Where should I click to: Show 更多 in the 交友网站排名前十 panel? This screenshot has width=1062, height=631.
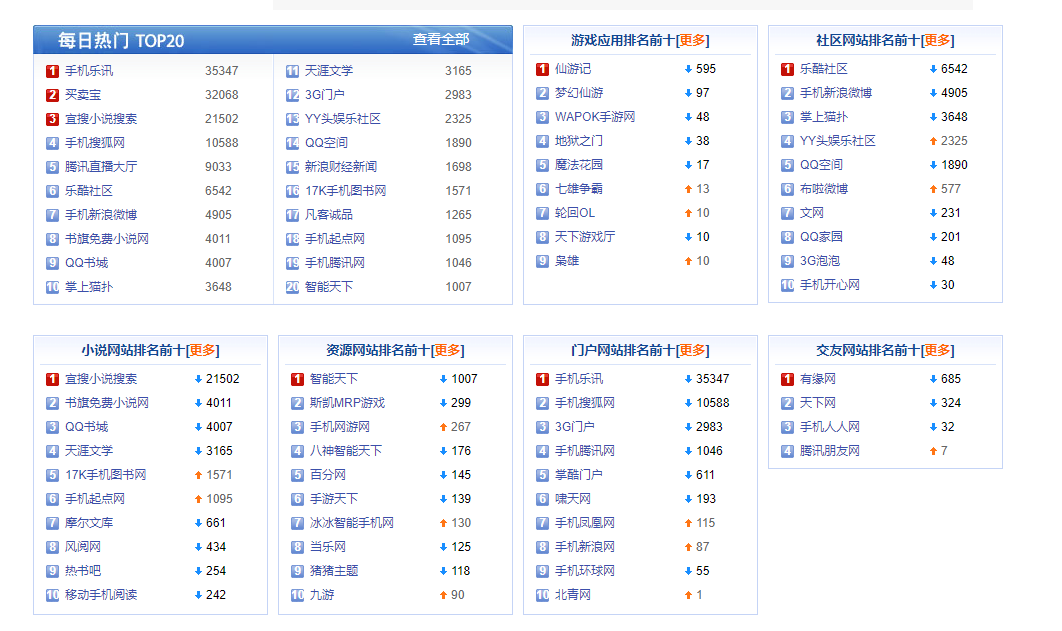pyautogui.click(x=937, y=350)
